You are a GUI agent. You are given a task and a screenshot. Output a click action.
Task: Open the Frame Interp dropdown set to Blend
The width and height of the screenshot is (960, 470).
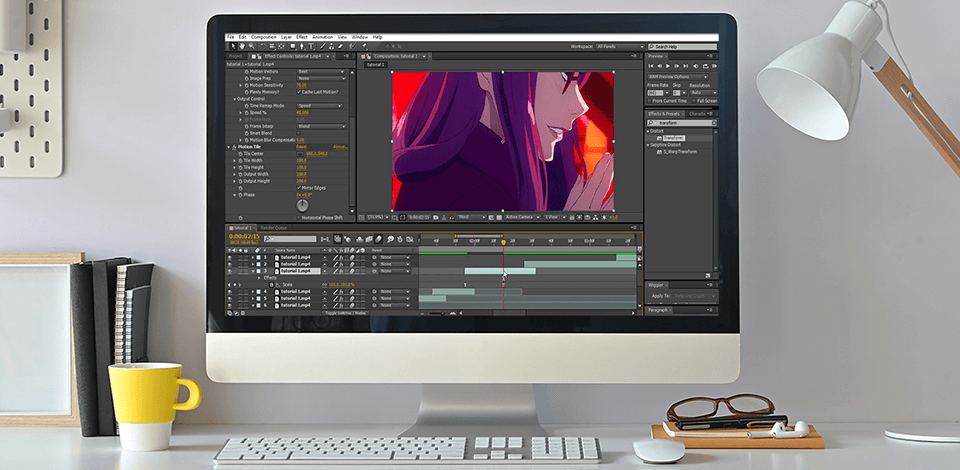point(322,126)
